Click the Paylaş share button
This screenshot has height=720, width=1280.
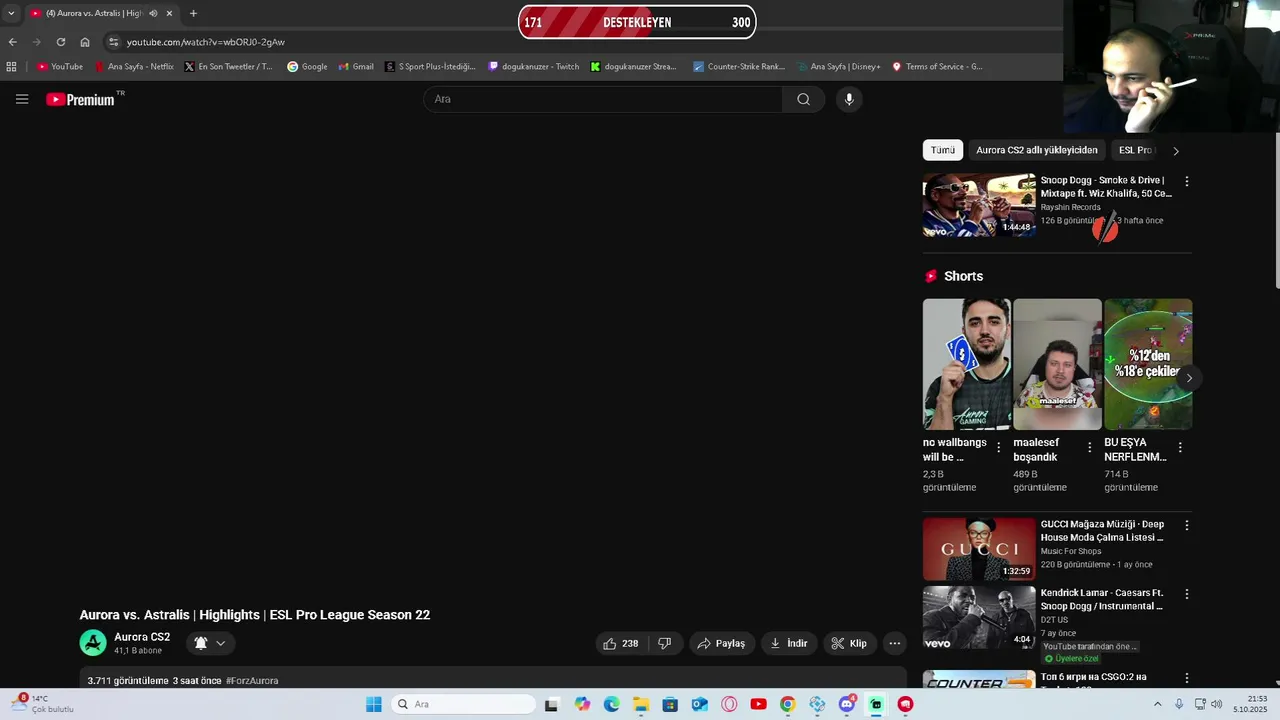(x=721, y=643)
